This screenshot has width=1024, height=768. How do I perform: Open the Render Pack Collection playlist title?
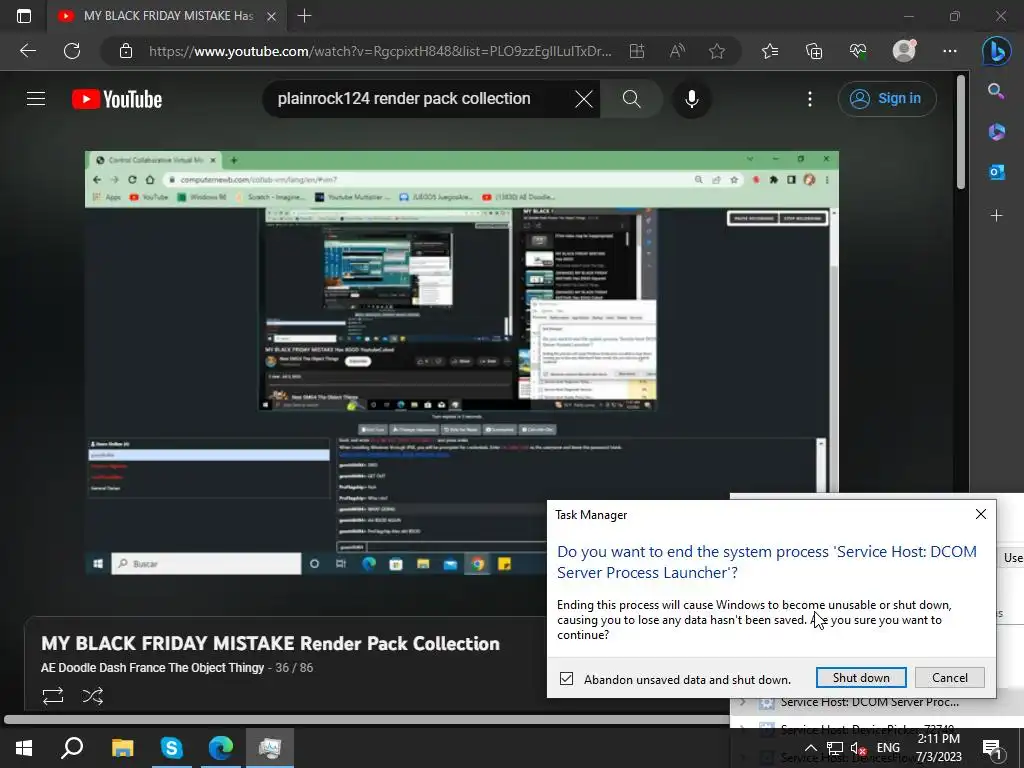(x=270, y=643)
